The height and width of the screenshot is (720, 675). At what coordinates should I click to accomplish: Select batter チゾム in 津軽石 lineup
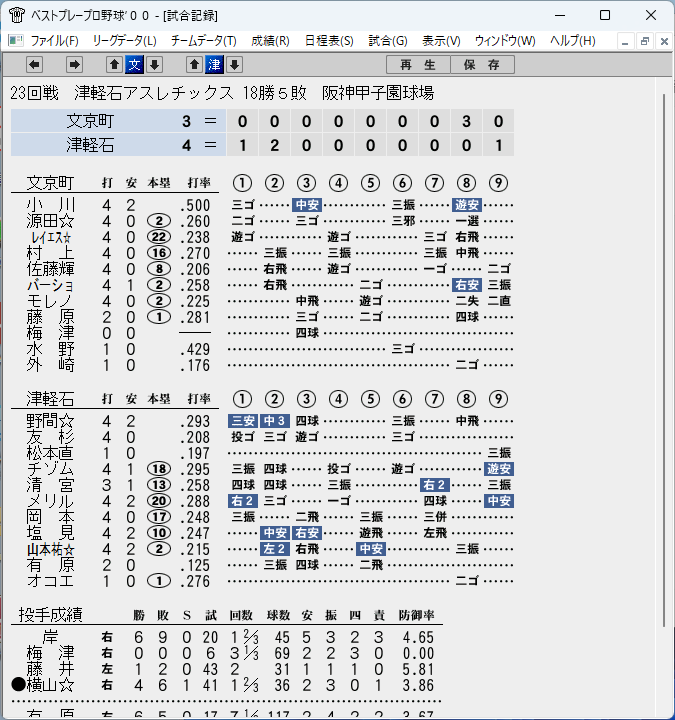51,469
